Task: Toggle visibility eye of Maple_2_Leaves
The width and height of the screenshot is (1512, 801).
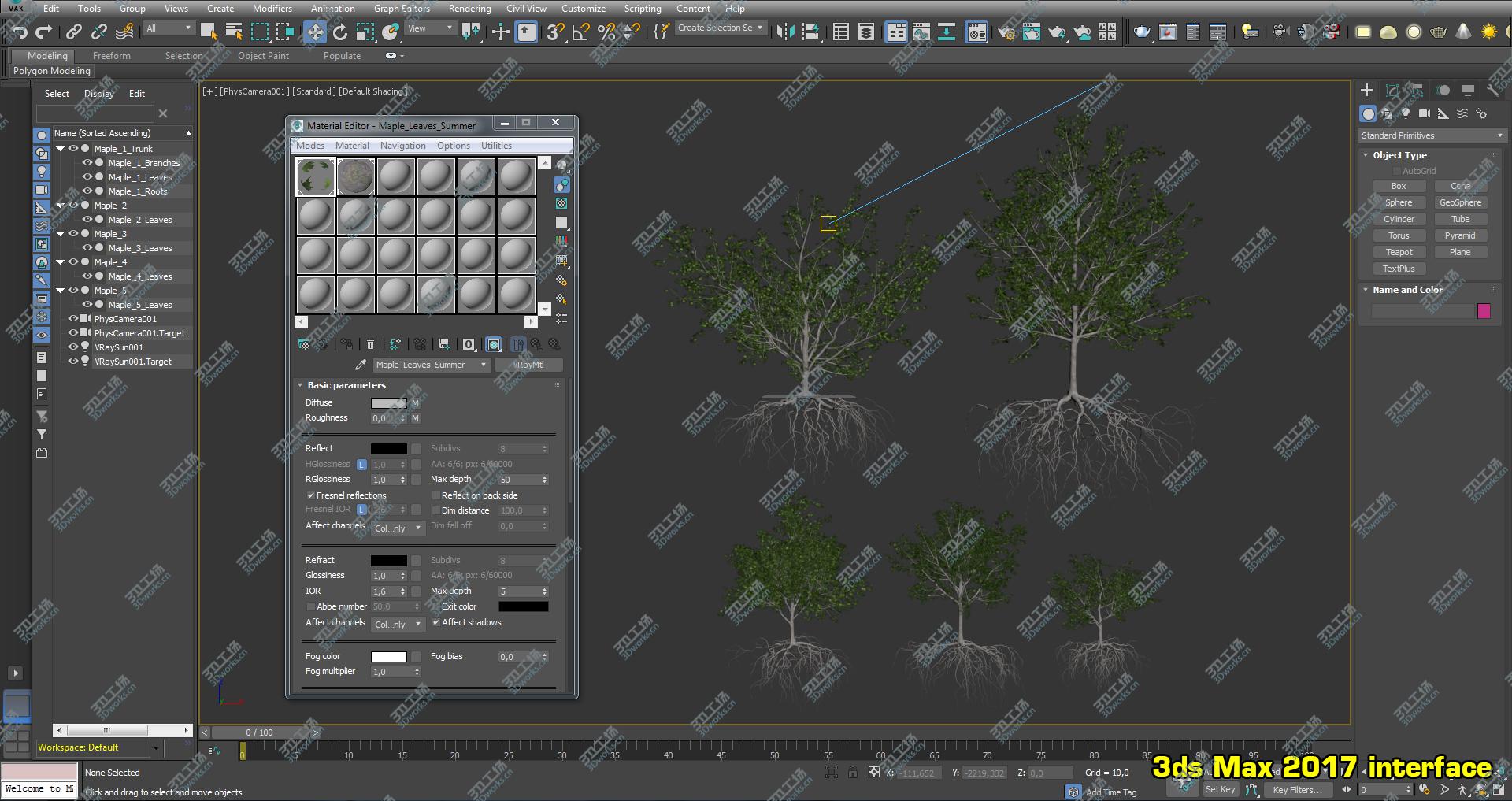Action: click(87, 220)
